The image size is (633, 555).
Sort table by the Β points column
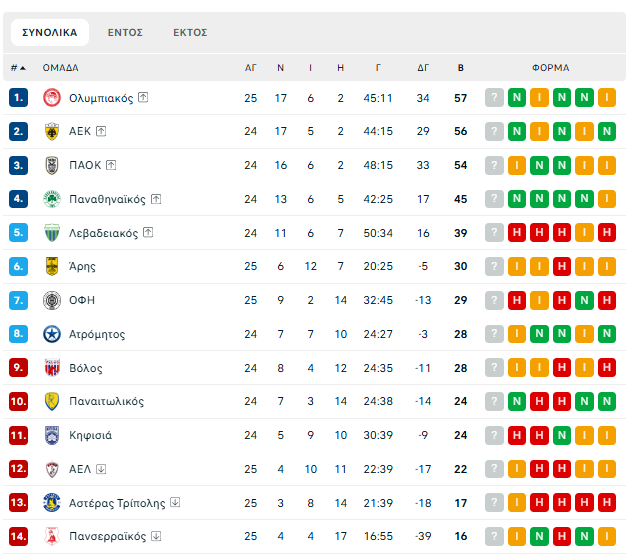(x=460, y=68)
